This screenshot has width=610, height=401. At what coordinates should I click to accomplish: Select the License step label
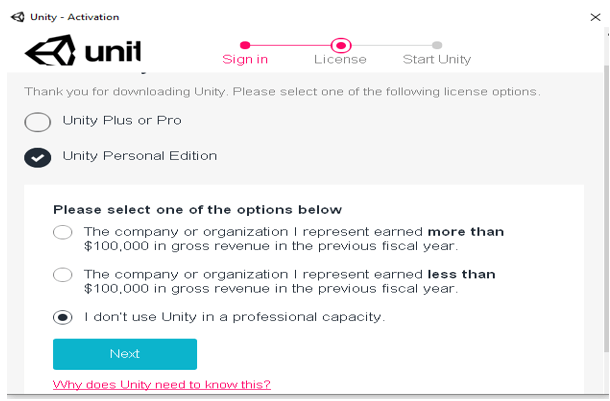340,60
